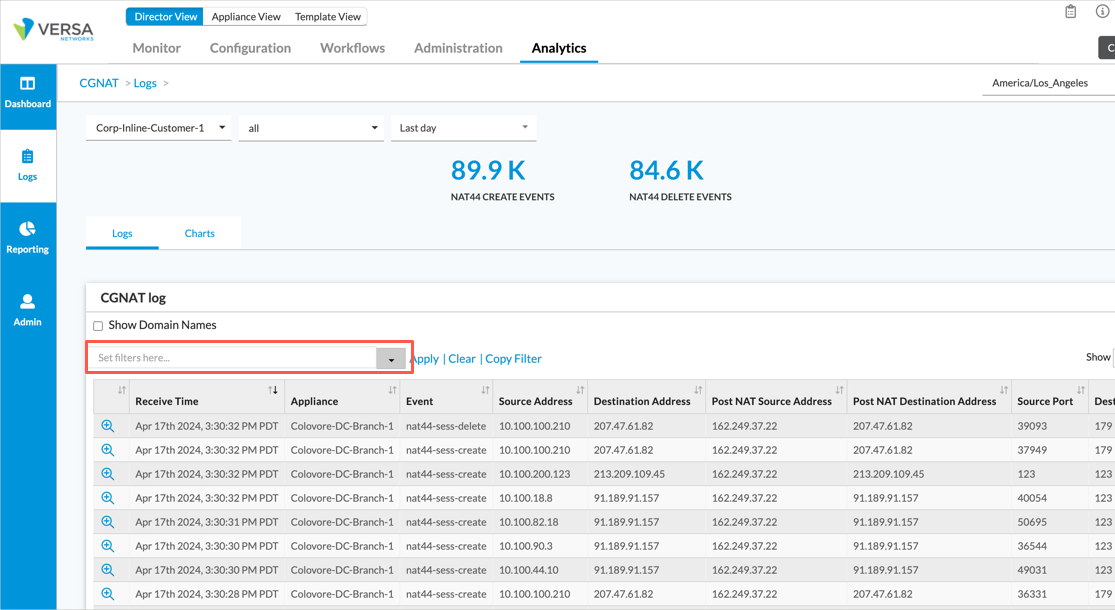
Task: Open details for the 213.209.109.45 destination row
Action: click(107, 473)
